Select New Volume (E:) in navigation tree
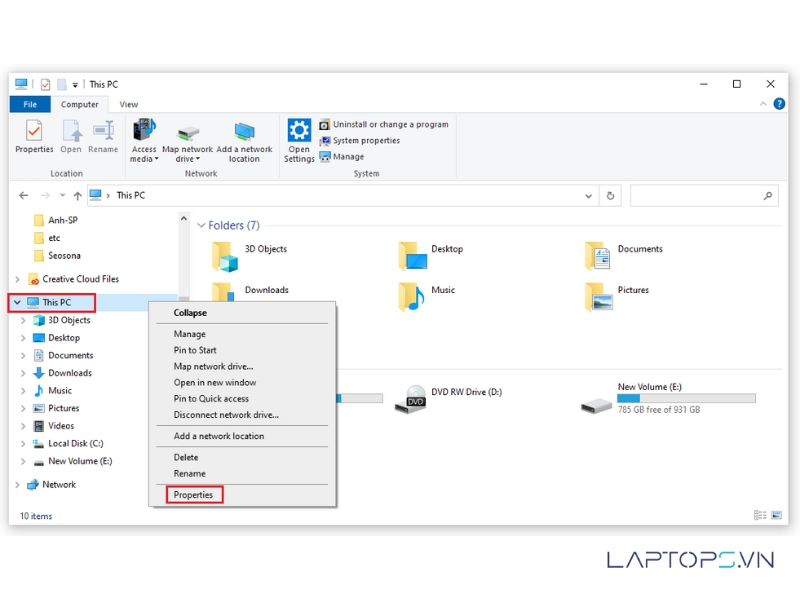The height and width of the screenshot is (600, 800). click(80, 462)
